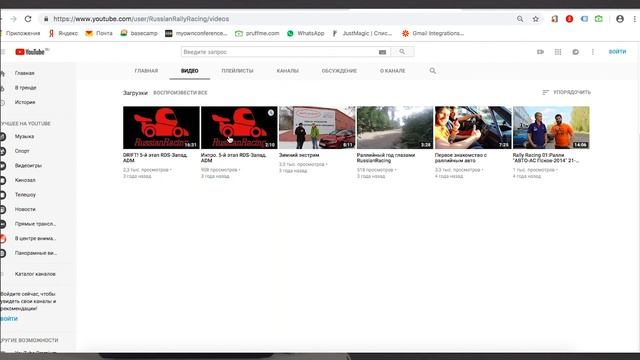Open the YouTube settings three-dot menu

pos(593,52)
